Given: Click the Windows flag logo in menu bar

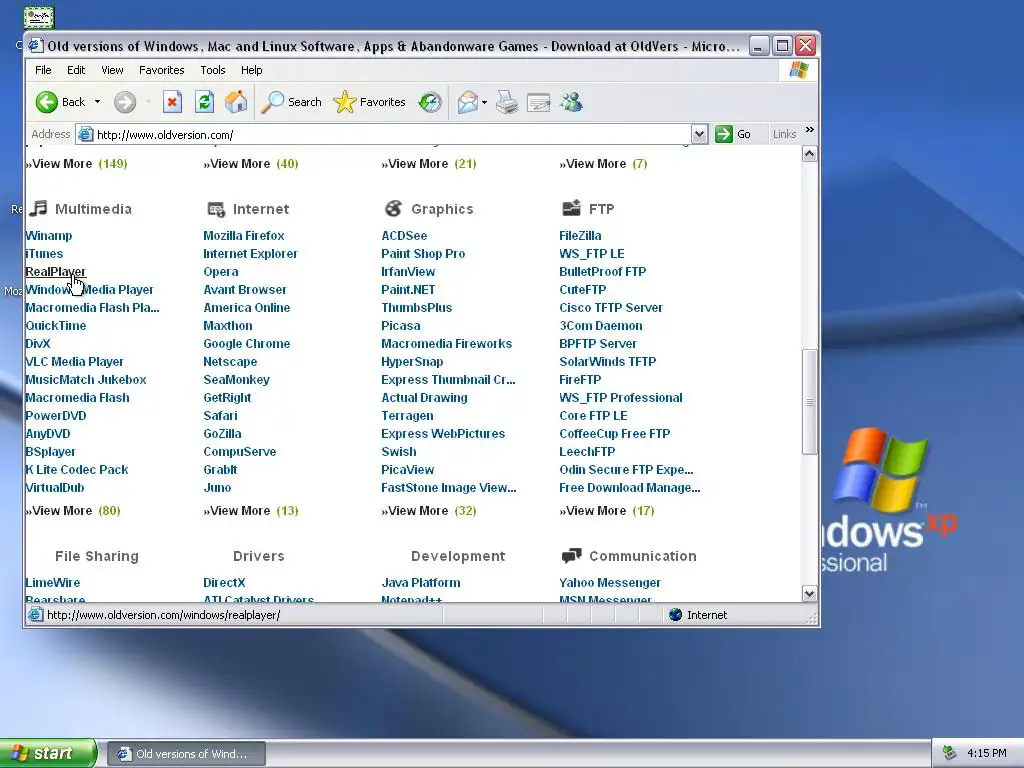Looking at the screenshot, I should (799, 70).
